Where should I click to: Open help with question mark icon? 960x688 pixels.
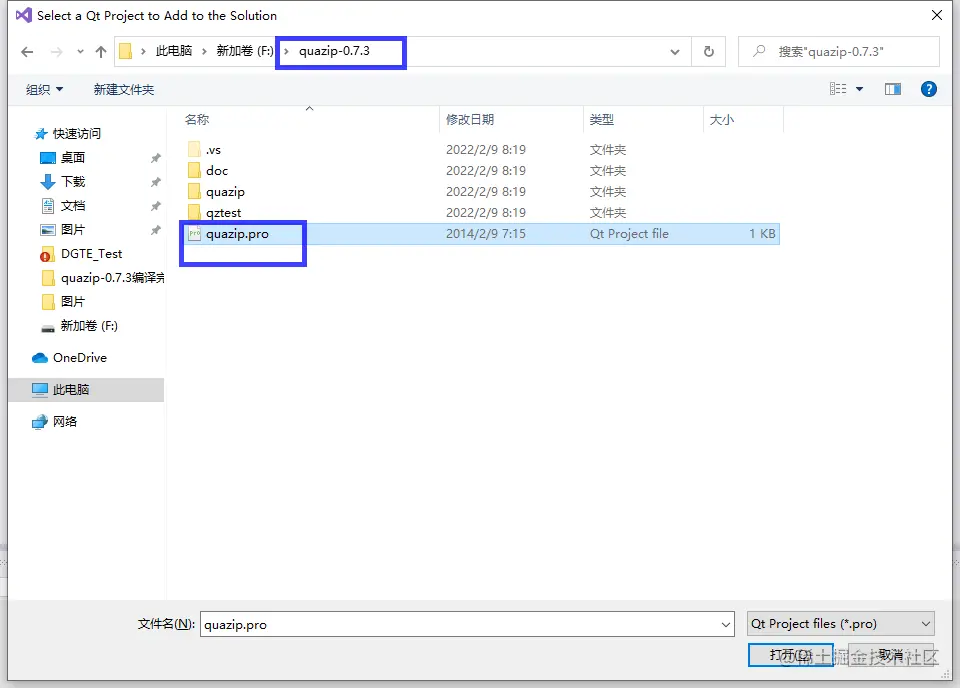(929, 89)
